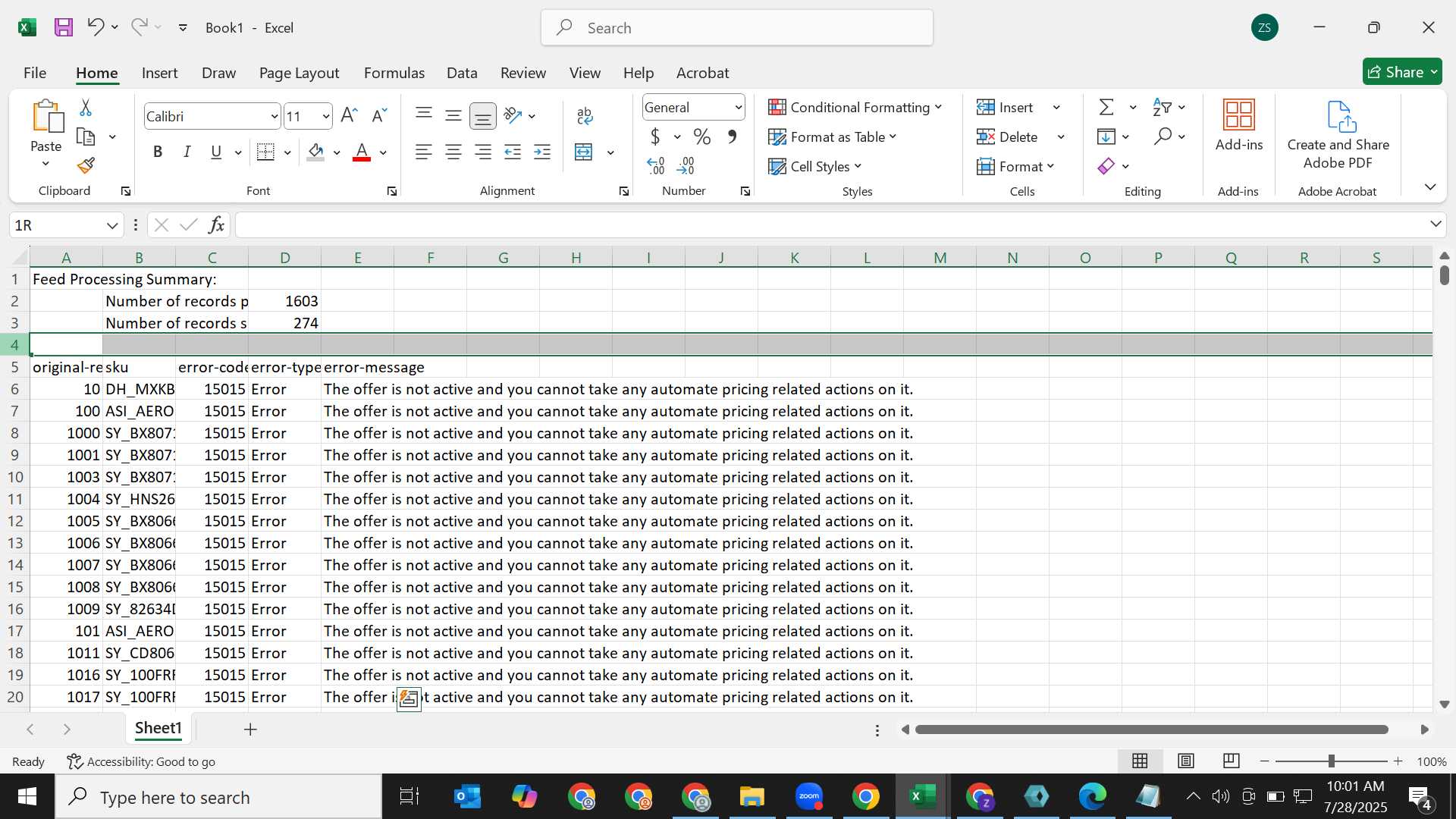The height and width of the screenshot is (819, 1456).
Task: Toggle Bold formatting
Action: [158, 152]
